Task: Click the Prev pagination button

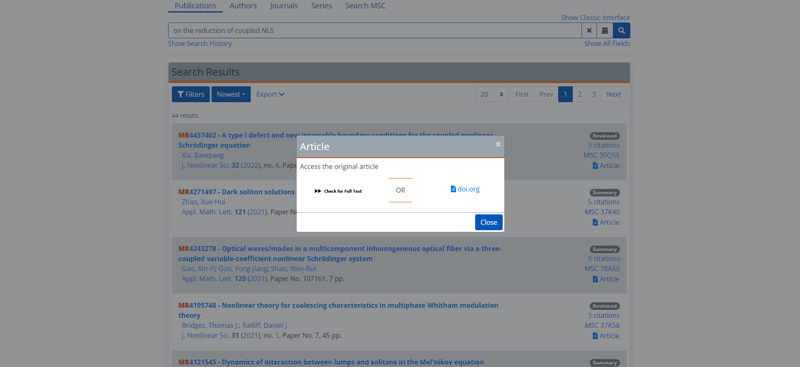Action: tap(546, 94)
